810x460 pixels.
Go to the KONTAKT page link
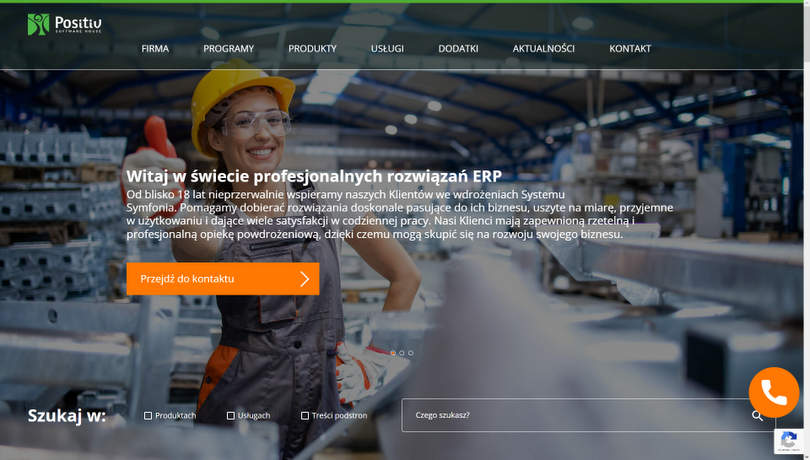coord(630,49)
